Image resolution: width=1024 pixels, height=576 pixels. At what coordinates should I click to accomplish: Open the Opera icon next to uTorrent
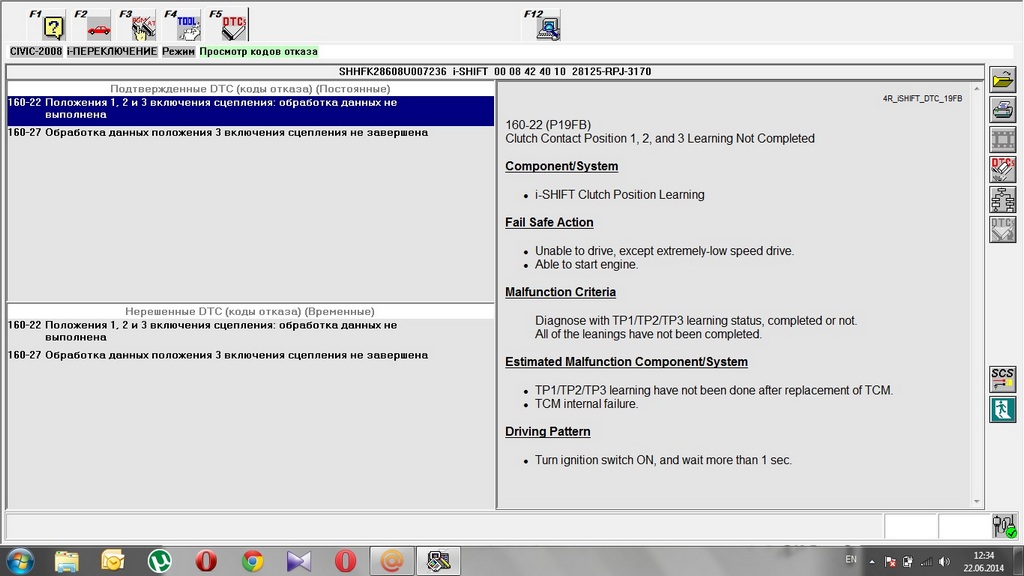click(206, 561)
